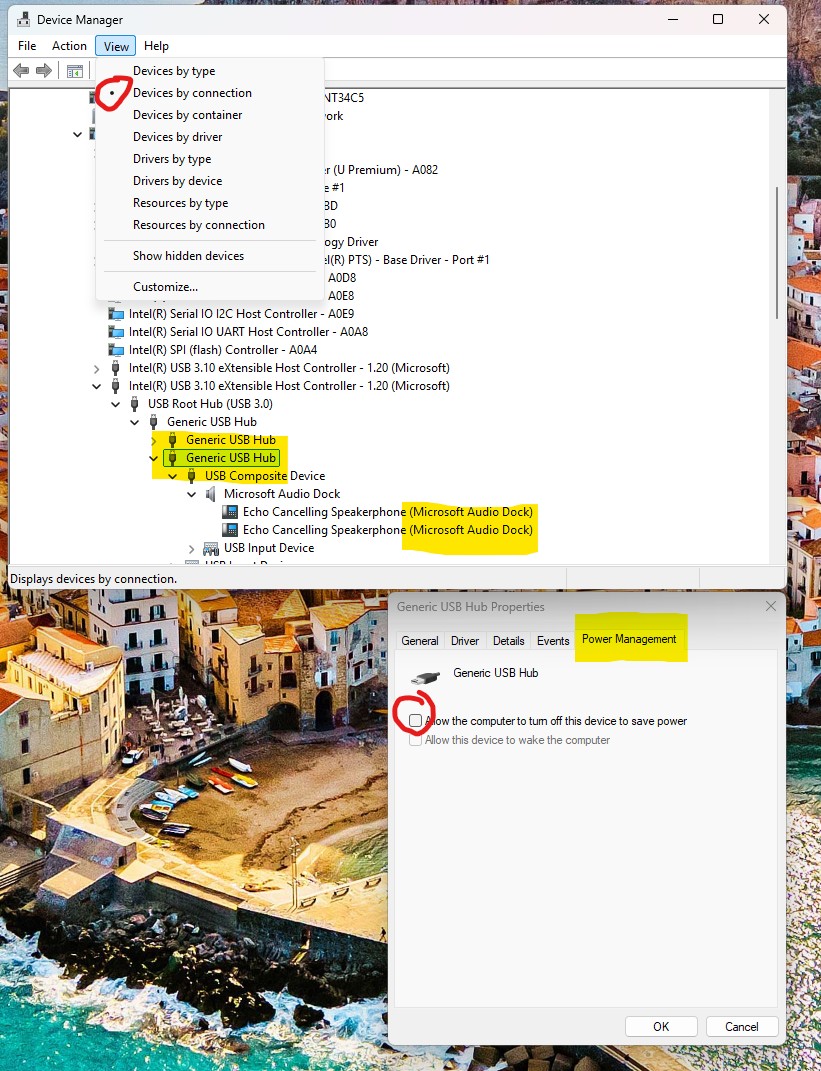This screenshot has width=821, height=1071.
Task: Click the USB Composite Device plug icon
Action: click(192, 476)
